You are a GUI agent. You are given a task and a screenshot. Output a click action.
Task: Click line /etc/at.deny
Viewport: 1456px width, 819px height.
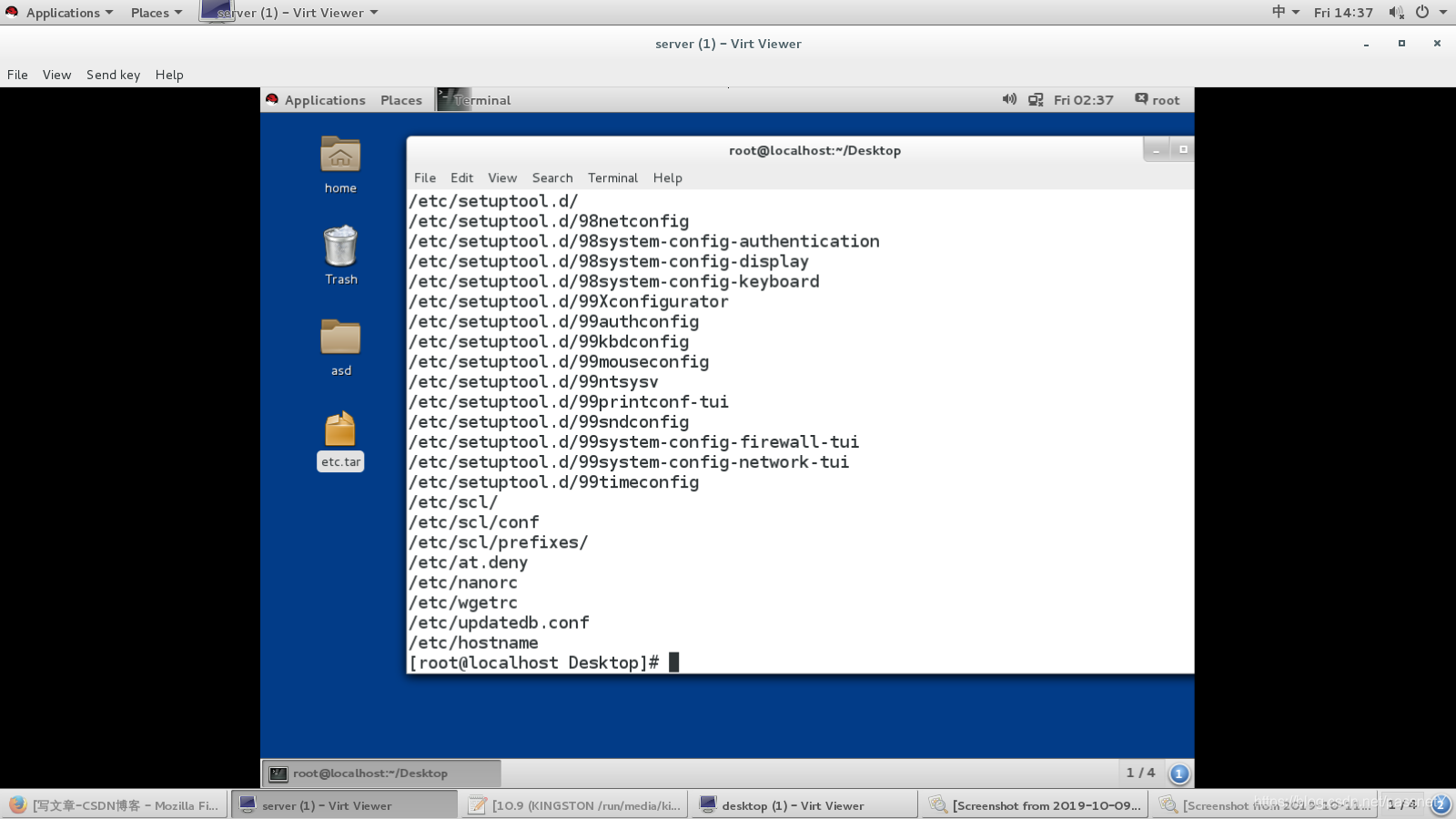(469, 562)
